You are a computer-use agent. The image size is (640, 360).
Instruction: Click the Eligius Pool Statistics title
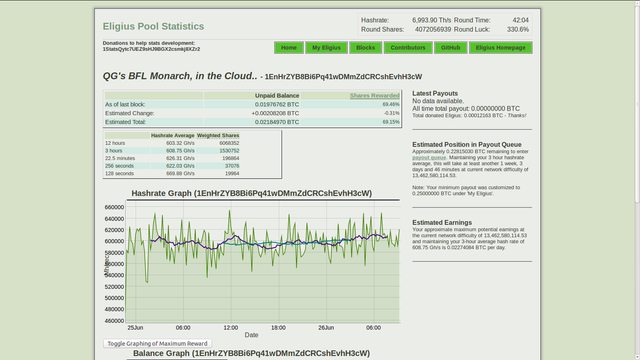(x=153, y=26)
